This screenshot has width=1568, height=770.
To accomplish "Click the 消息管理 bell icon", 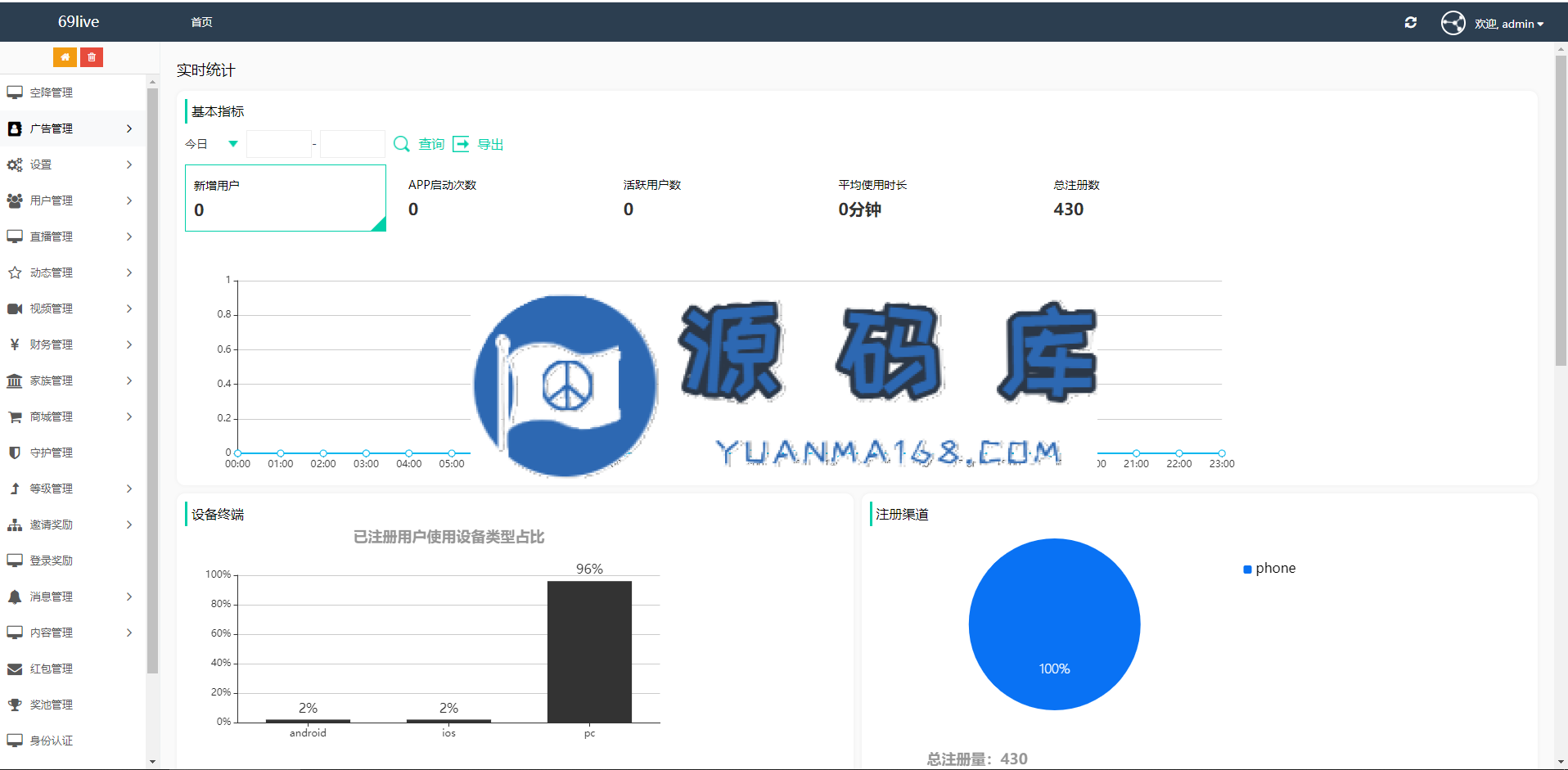I will [15, 597].
